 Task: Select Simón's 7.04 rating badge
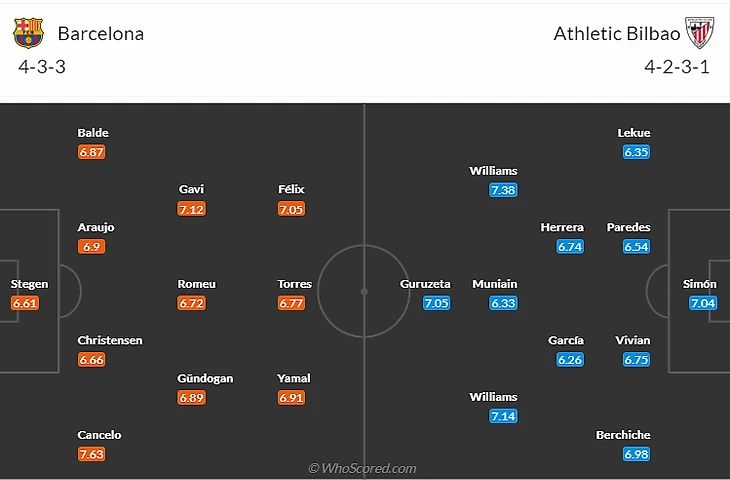pos(703,303)
